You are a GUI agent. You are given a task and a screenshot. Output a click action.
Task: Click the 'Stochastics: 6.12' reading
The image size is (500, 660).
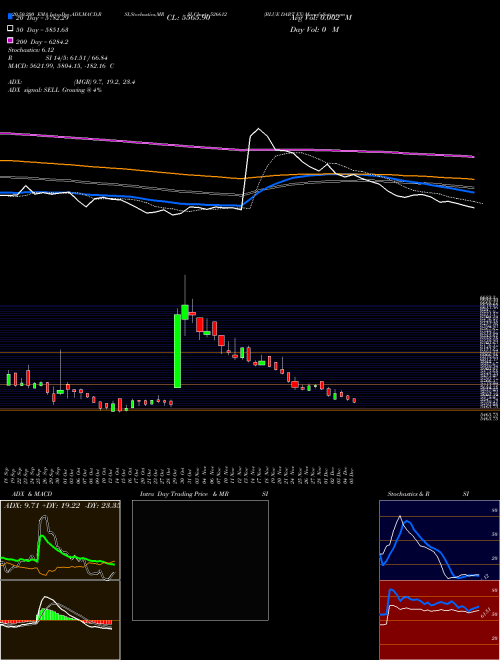click(x=31, y=50)
